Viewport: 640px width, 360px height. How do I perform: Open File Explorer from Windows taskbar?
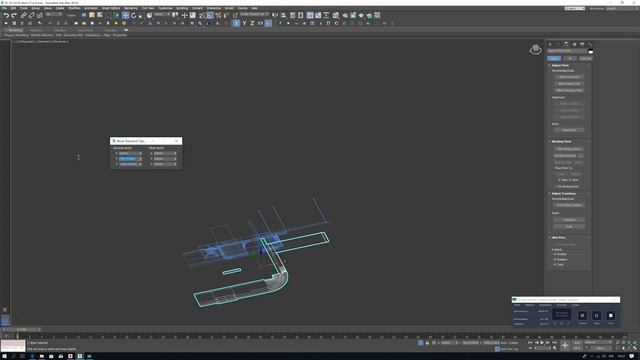[42, 356]
